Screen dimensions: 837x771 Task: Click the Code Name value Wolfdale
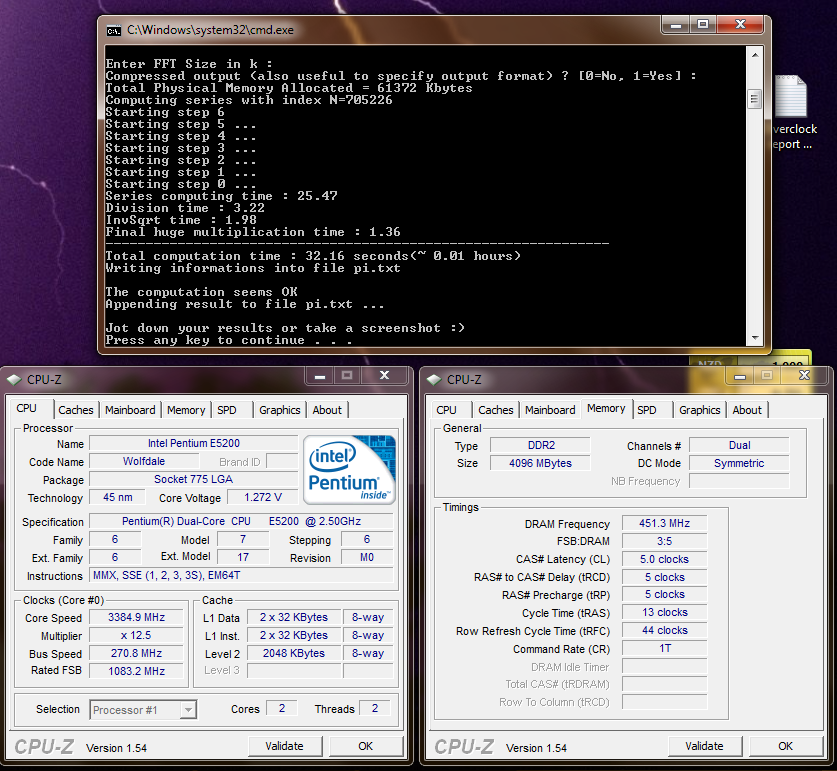point(144,461)
